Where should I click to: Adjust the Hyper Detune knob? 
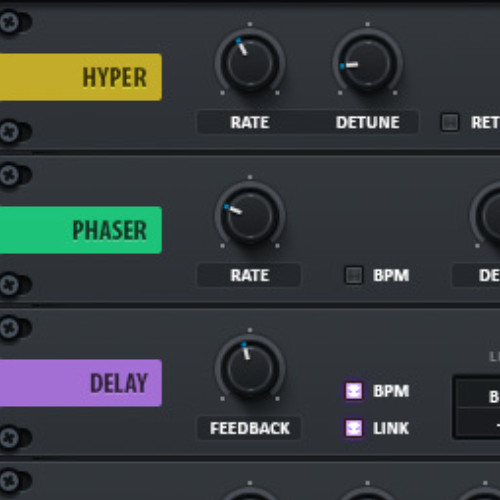pyautogui.click(x=367, y=62)
